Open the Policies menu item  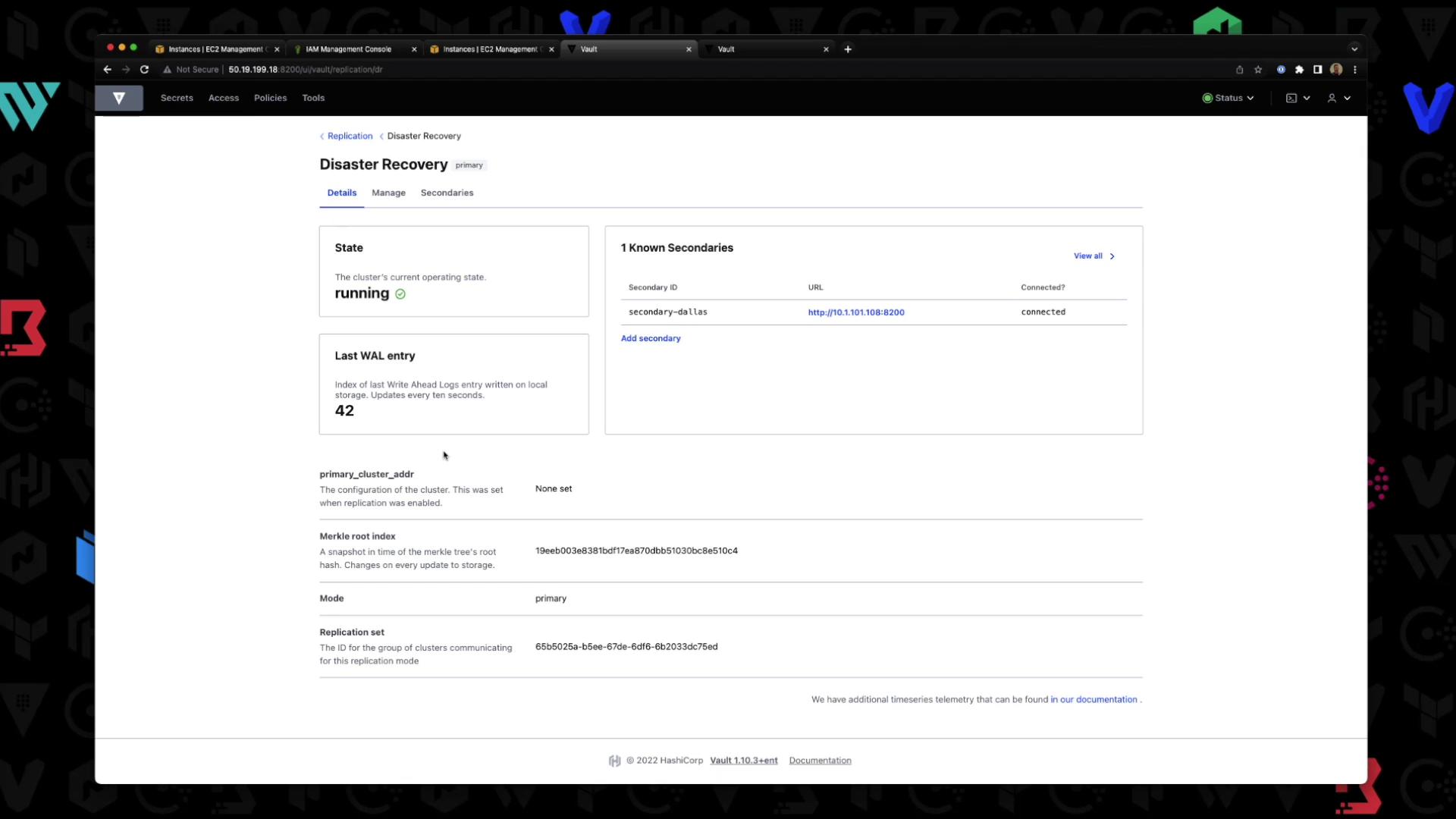pyautogui.click(x=270, y=98)
